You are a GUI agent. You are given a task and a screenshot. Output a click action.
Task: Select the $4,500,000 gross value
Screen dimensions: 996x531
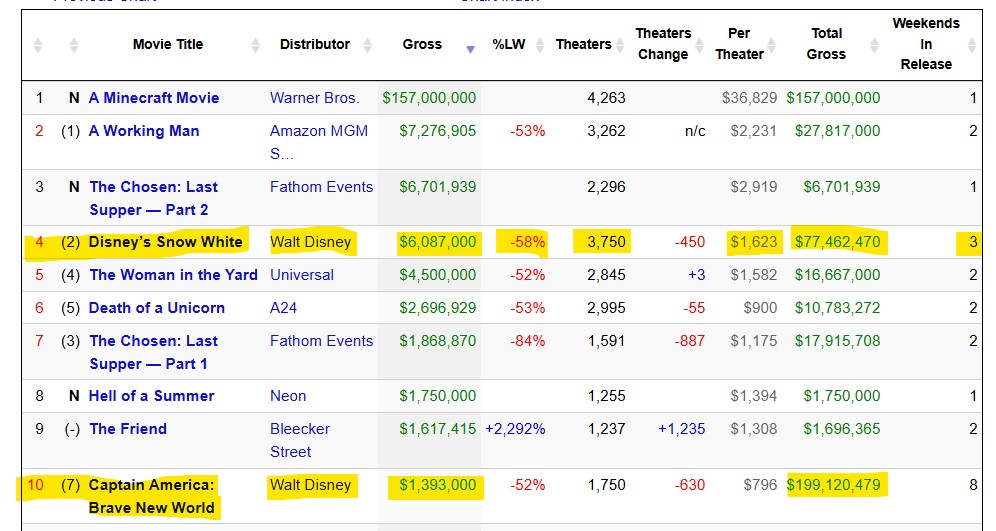point(438,275)
